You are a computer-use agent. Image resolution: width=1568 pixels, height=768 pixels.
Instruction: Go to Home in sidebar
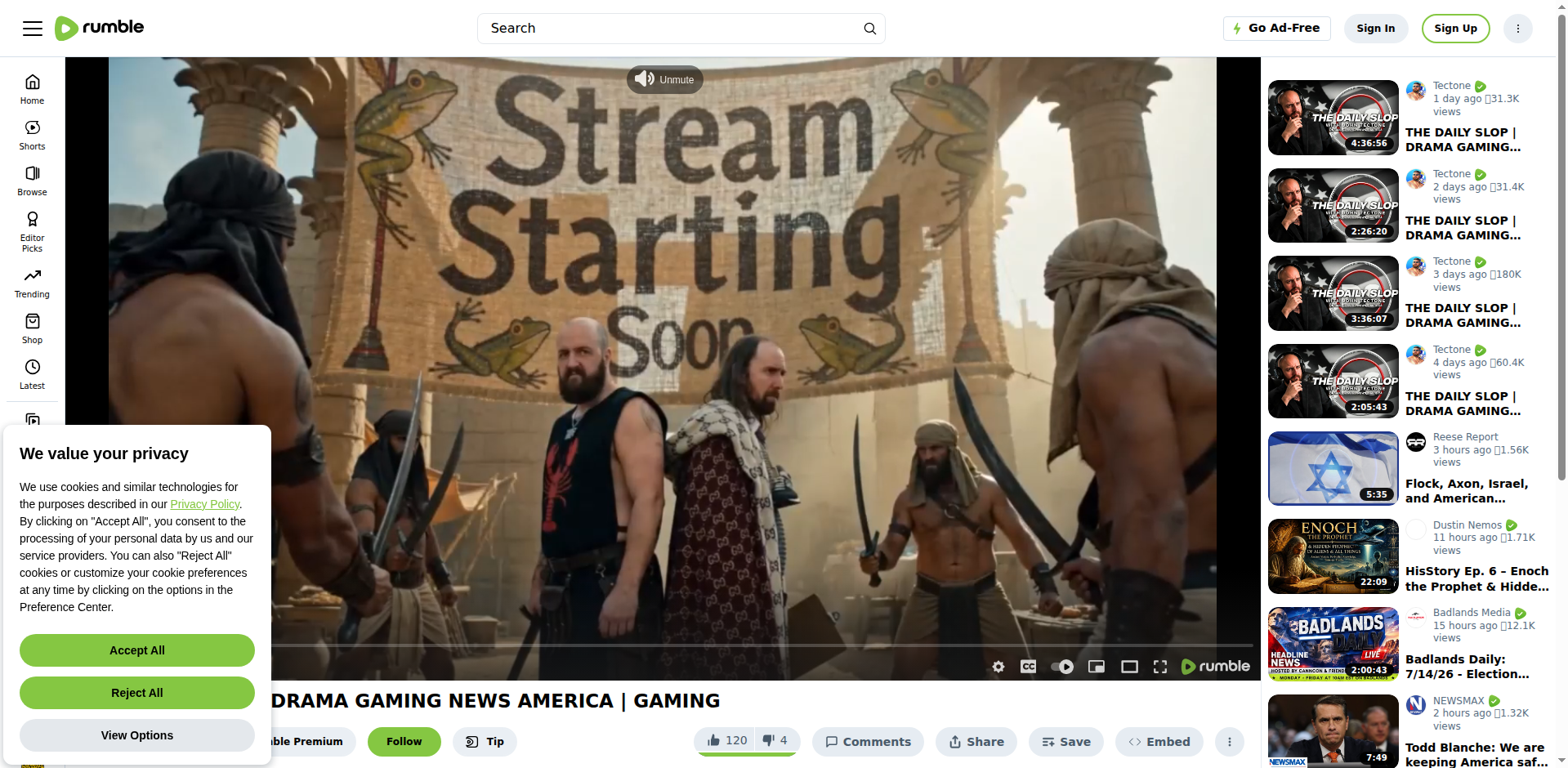[33, 89]
